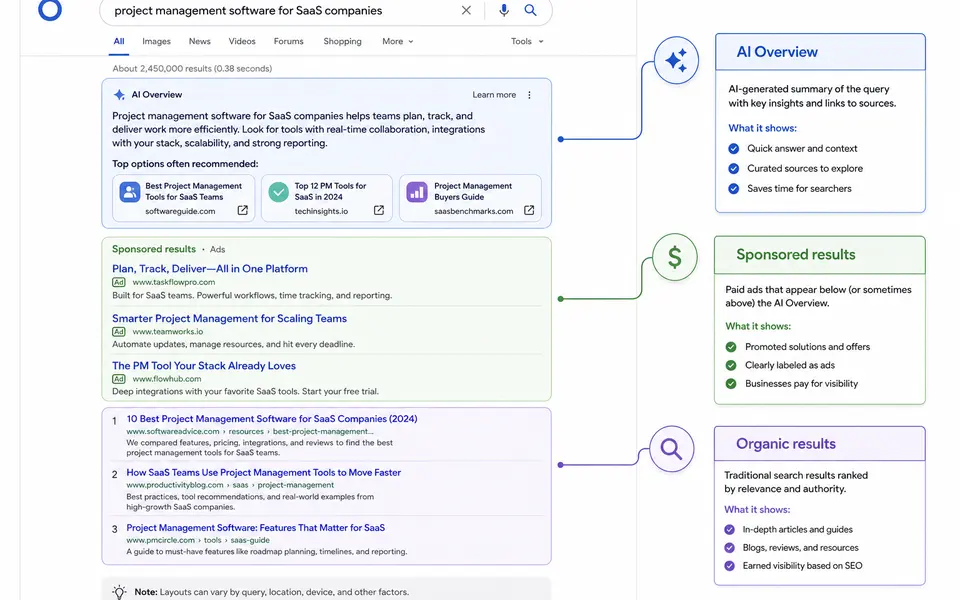The width and height of the screenshot is (960, 600).
Task: Click In-depth articles and guides text
Action: [x=798, y=530]
